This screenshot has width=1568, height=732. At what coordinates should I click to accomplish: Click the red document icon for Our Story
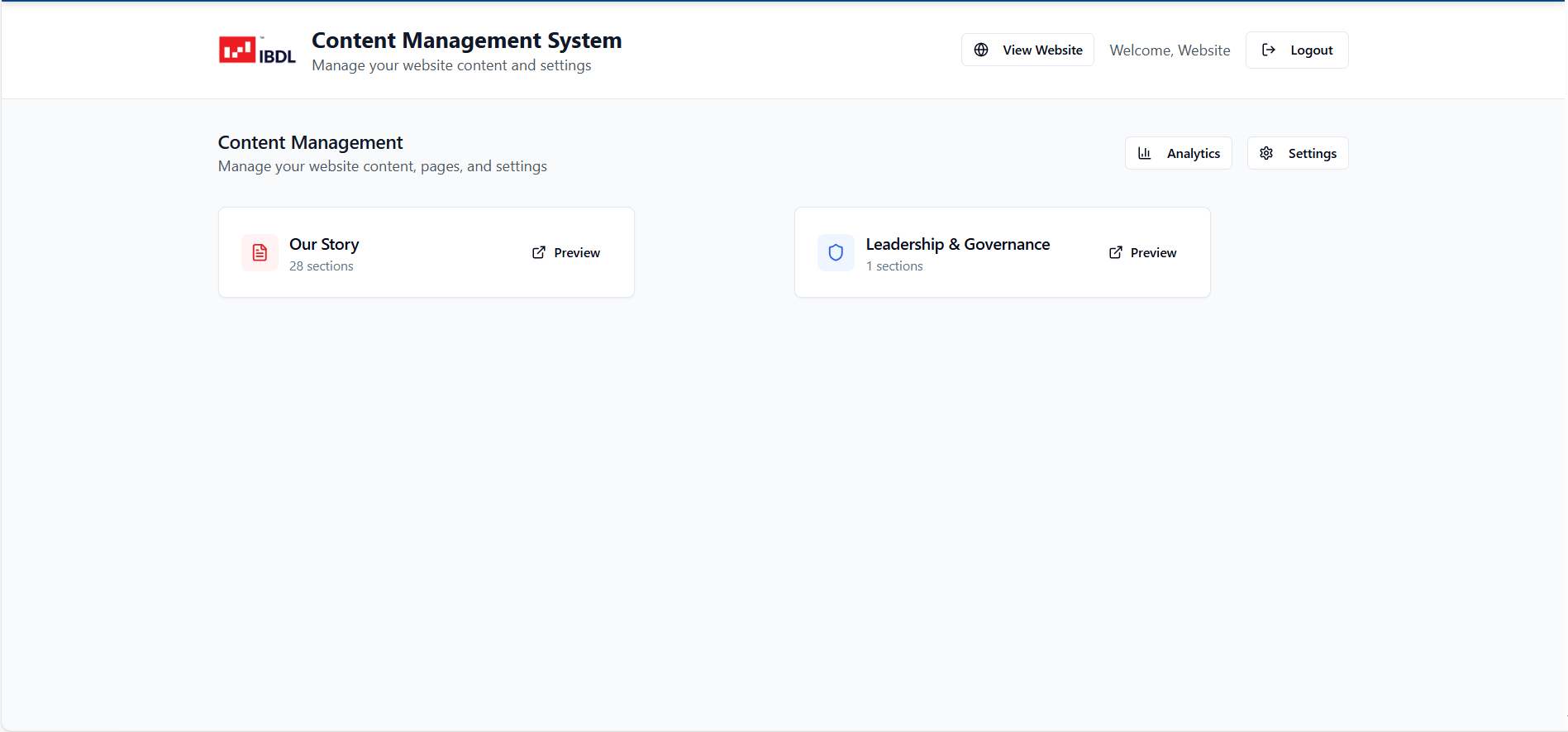260,252
